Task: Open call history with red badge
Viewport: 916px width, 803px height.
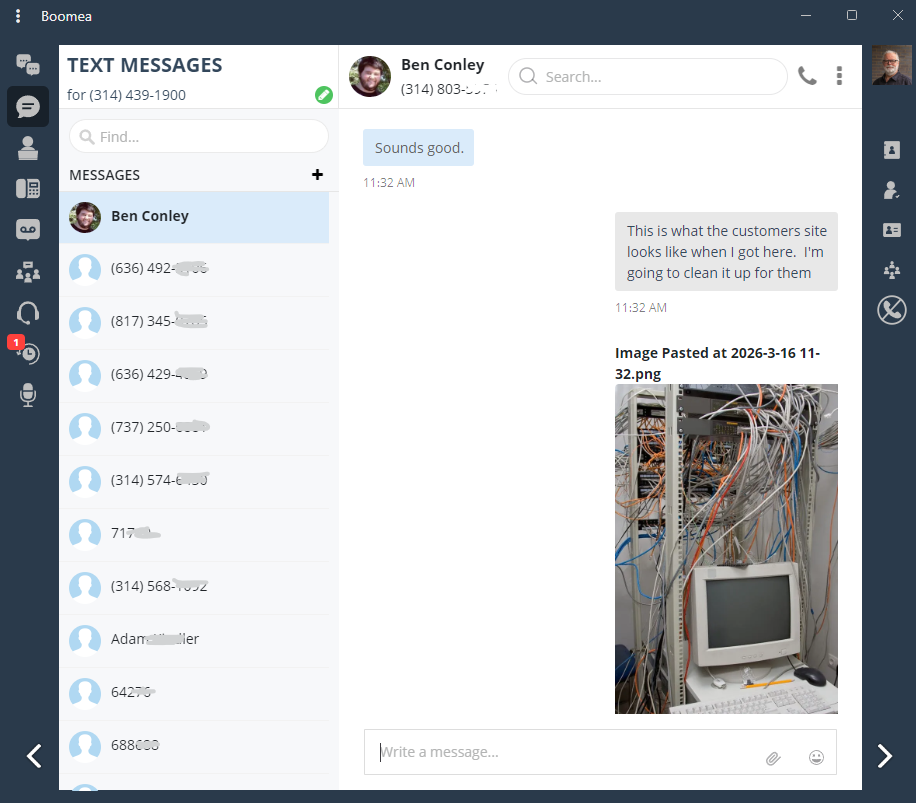Action: [28, 353]
